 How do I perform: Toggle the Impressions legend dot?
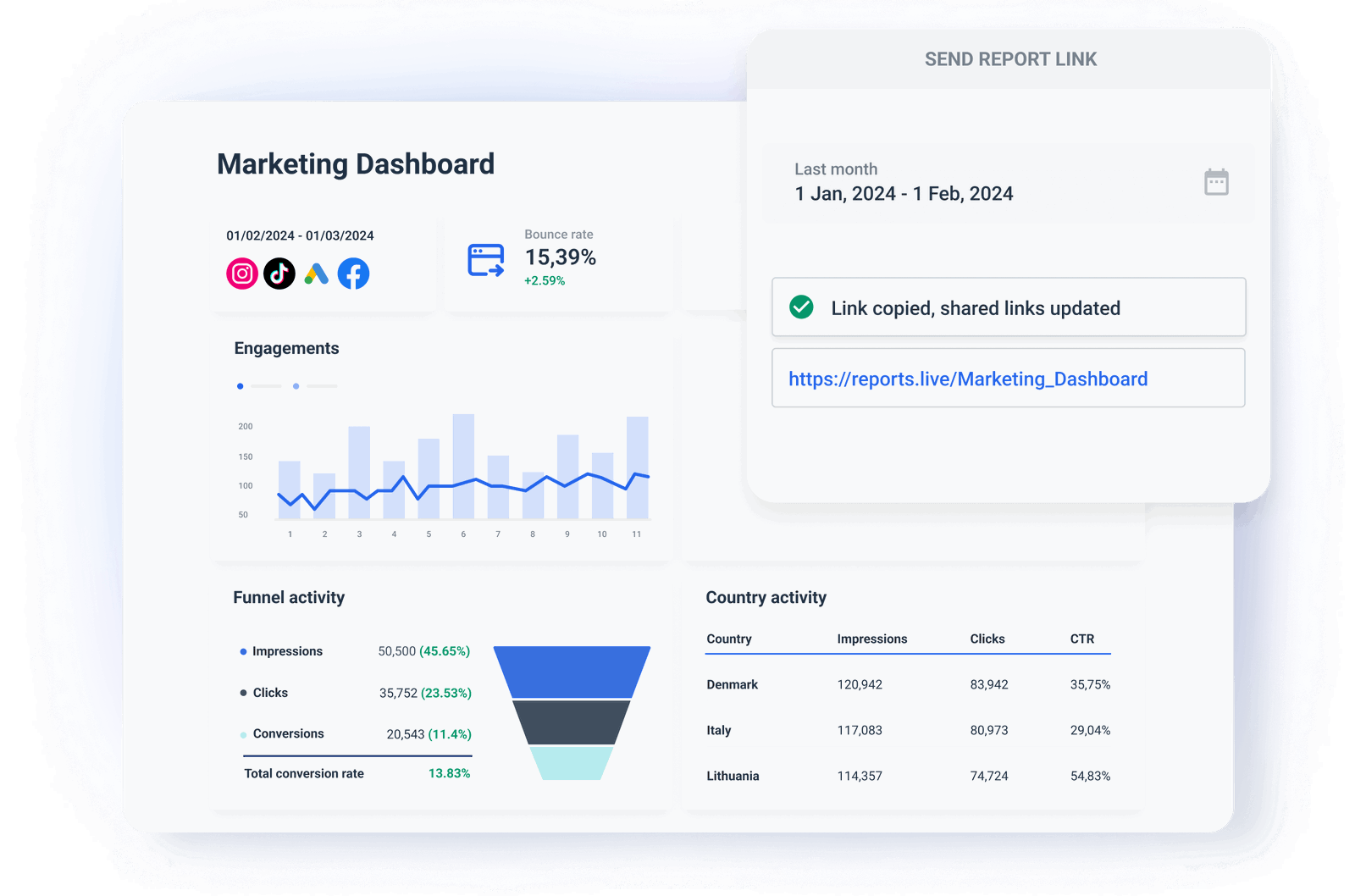click(242, 651)
